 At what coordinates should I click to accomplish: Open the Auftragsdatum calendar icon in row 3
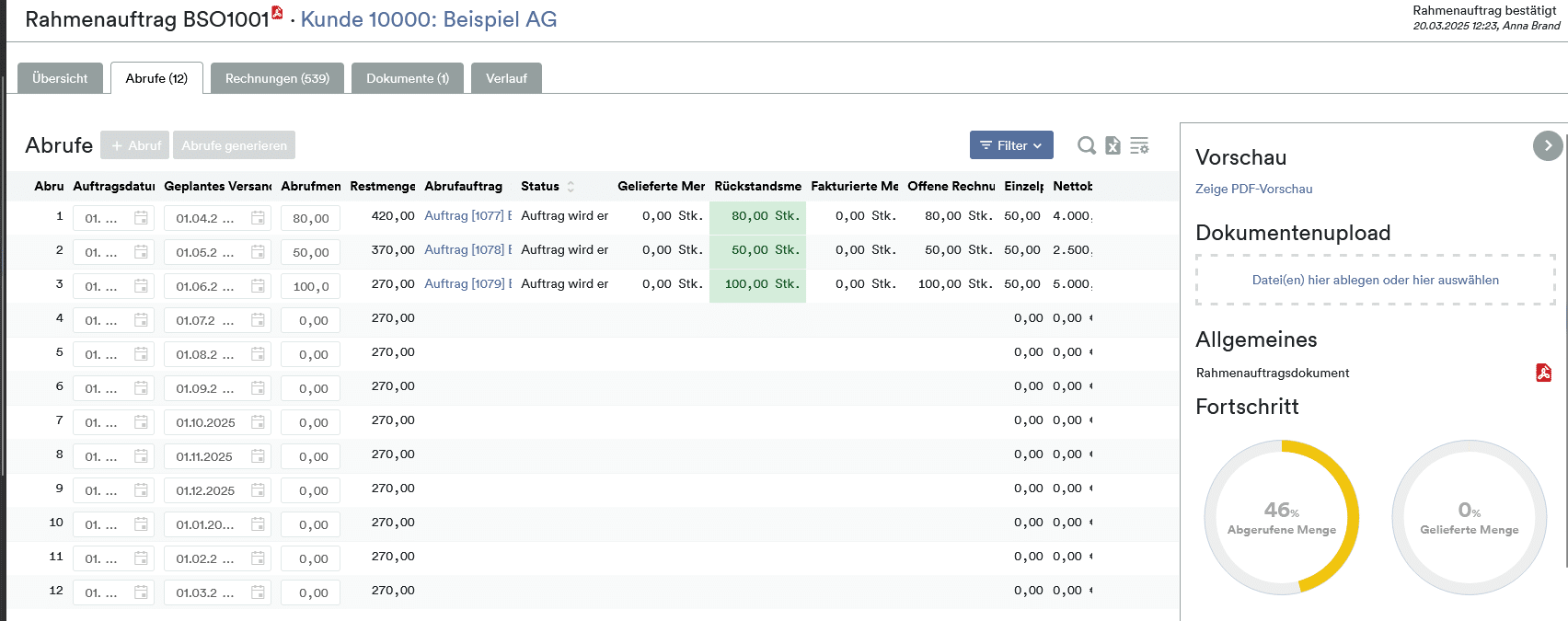click(141, 286)
